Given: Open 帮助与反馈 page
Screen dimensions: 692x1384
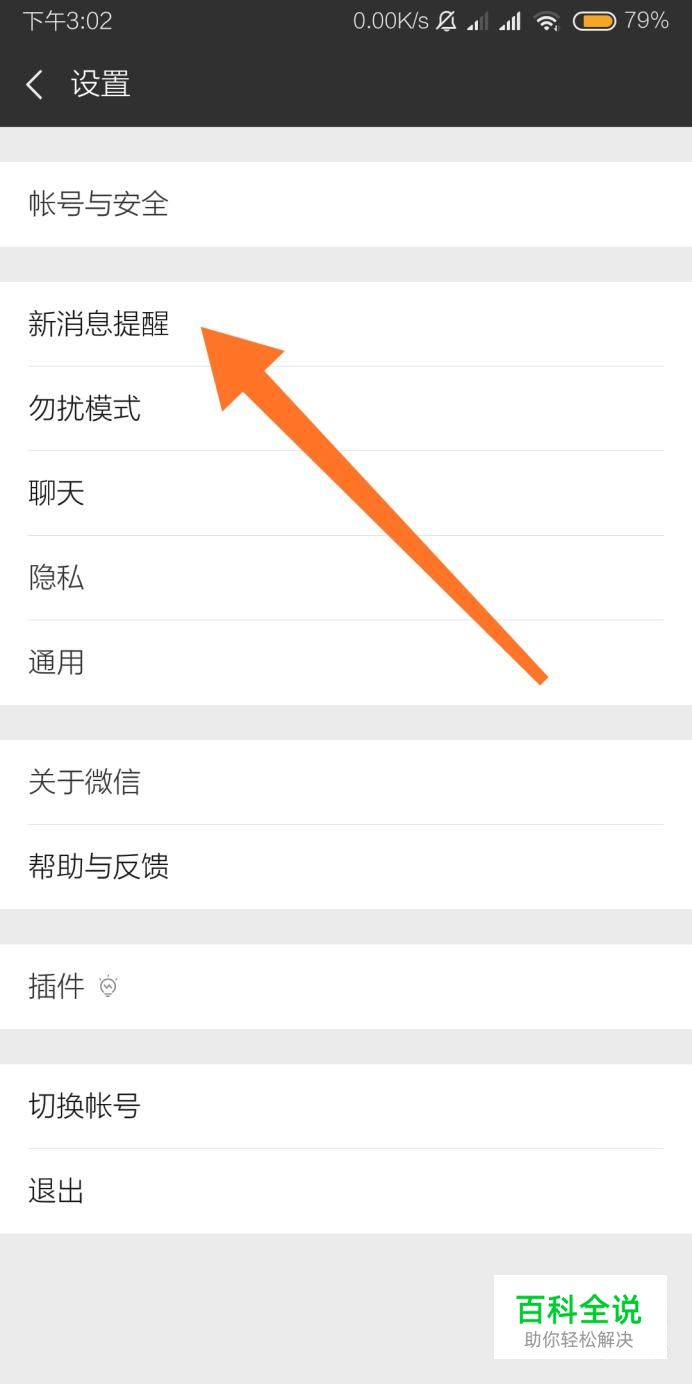Looking at the screenshot, I should (346, 867).
